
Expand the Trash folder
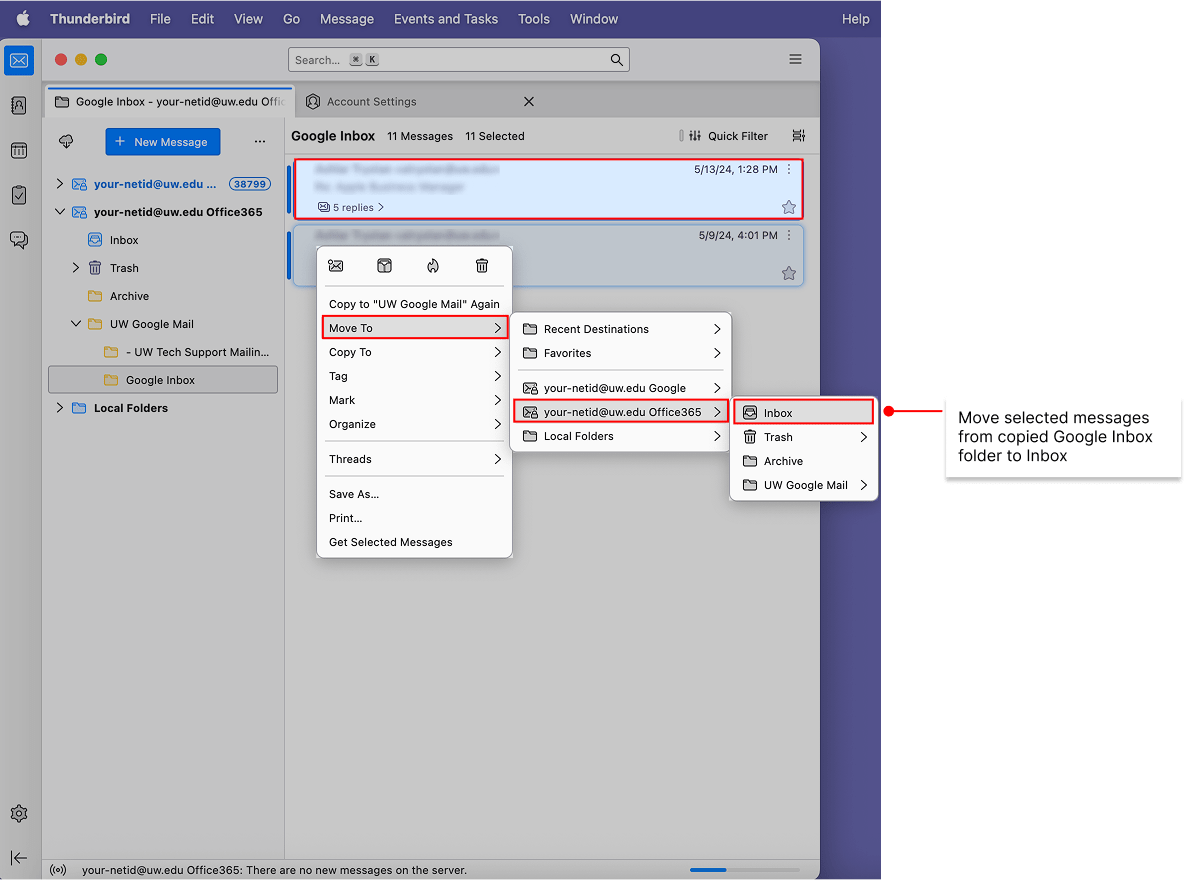[x=75, y=267]
